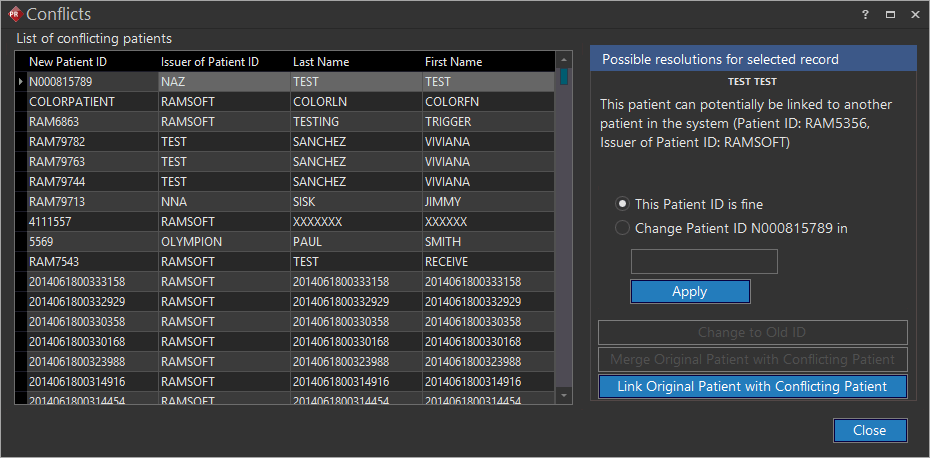Image resolution: width=930 pixels, height=458 pixels.
Task: Select the COLORPATIENT row
Action: (x=72, y=102)
